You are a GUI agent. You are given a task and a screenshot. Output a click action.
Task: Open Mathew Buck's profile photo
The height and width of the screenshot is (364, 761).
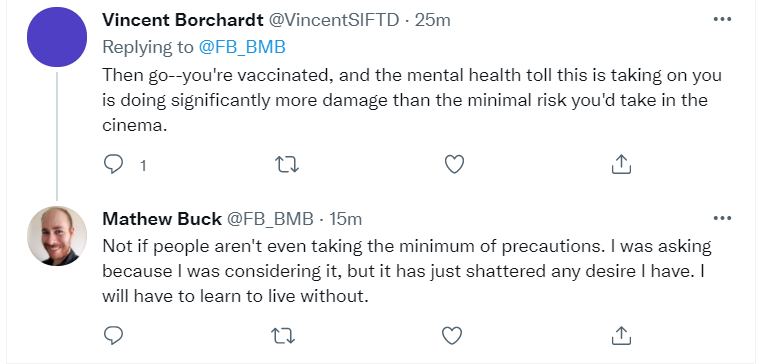[57, 236]
